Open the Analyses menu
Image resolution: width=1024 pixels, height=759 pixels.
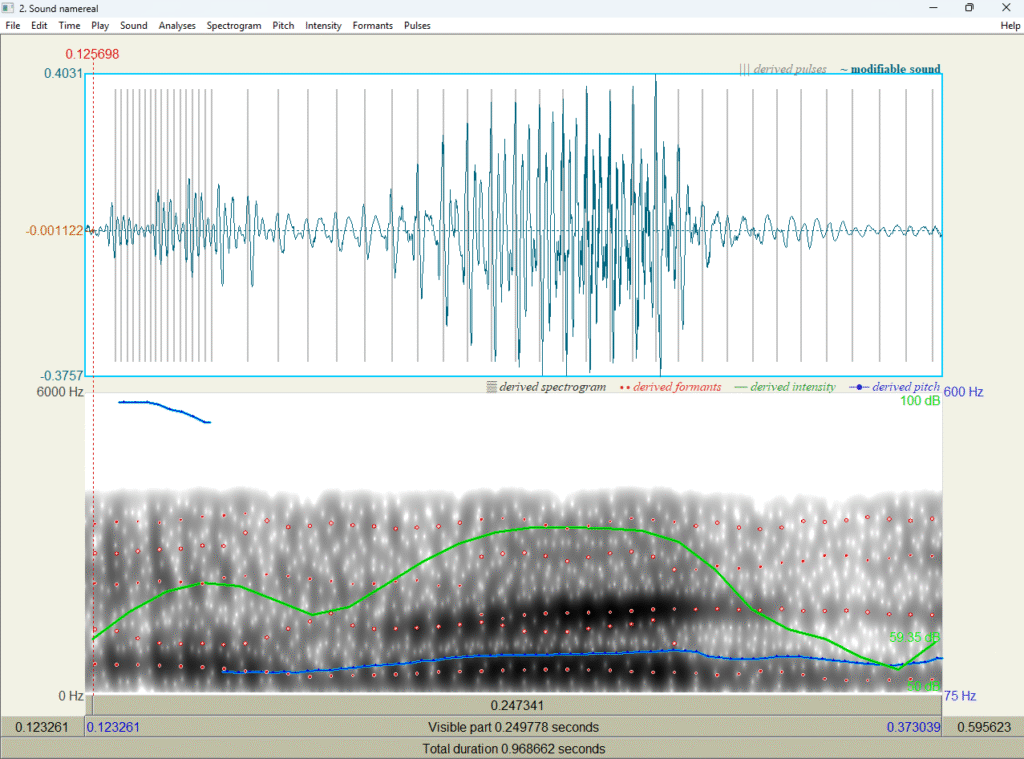click(x=177, y=25)
